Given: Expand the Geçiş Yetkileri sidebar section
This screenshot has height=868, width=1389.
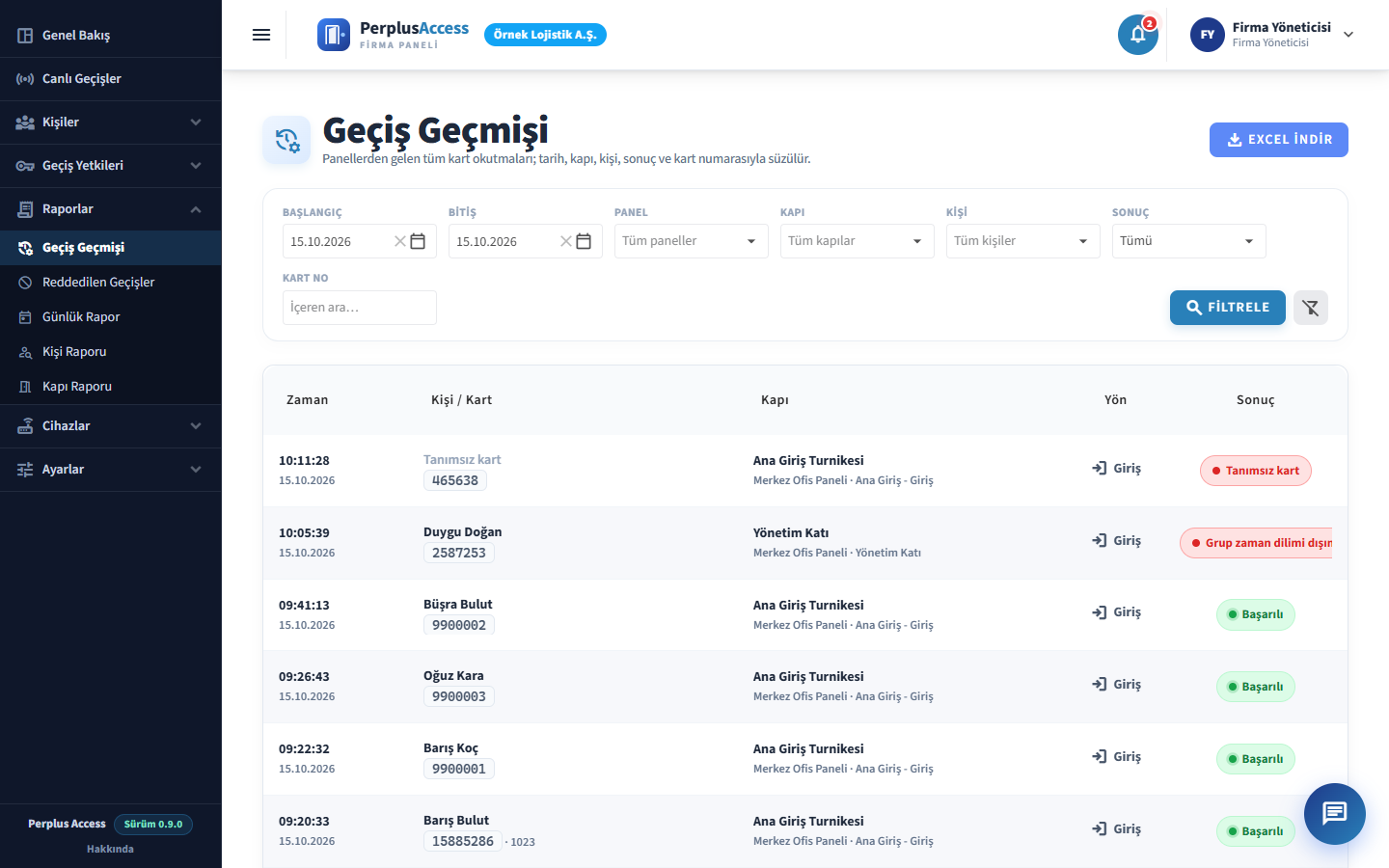Looking at the screenshot, I should point(111,166).
